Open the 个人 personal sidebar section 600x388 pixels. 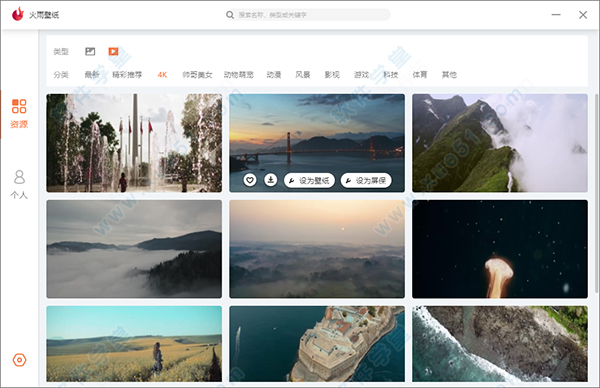(19, 184)
